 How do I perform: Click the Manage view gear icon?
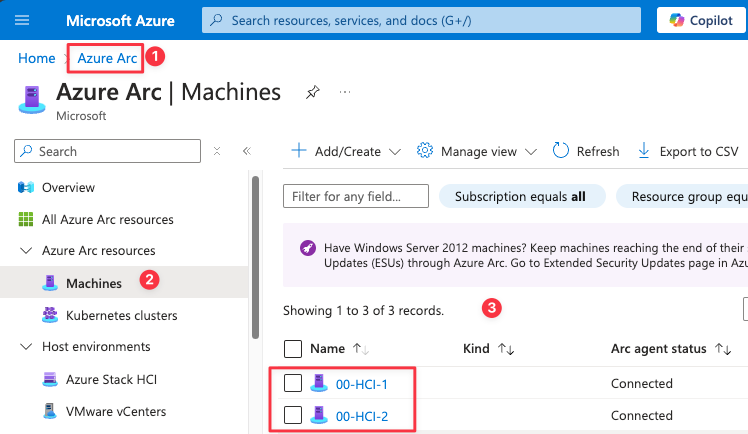point(425,150)
